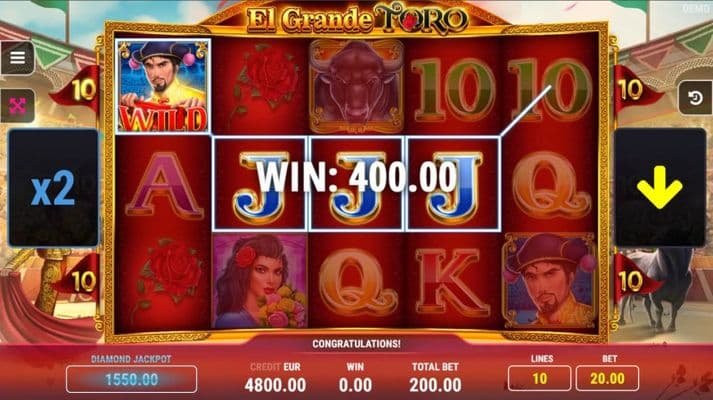Click the red K symbol

[x=452, y=282]
